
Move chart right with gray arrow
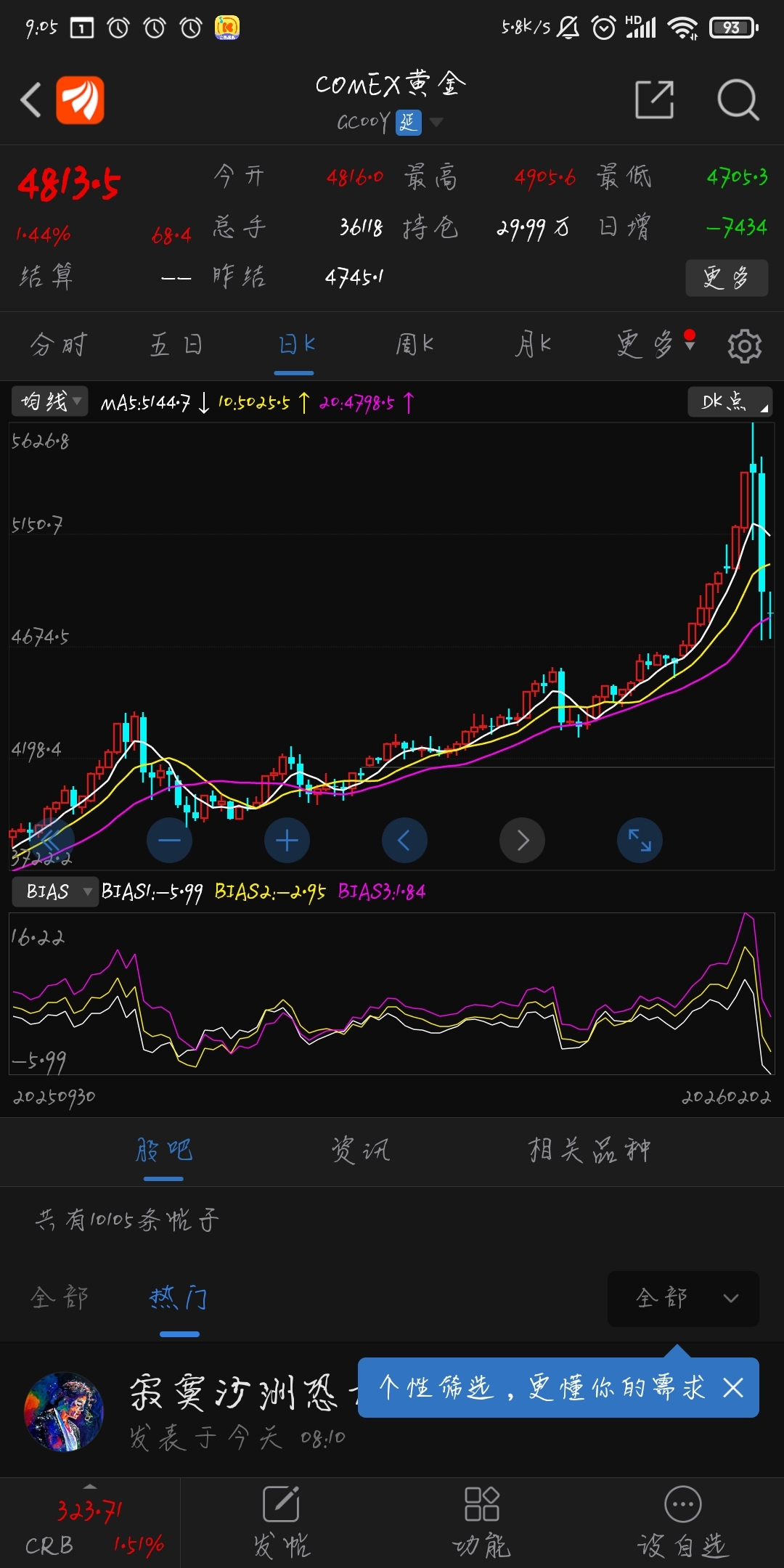pyautogui.click(x=522, y=841)
